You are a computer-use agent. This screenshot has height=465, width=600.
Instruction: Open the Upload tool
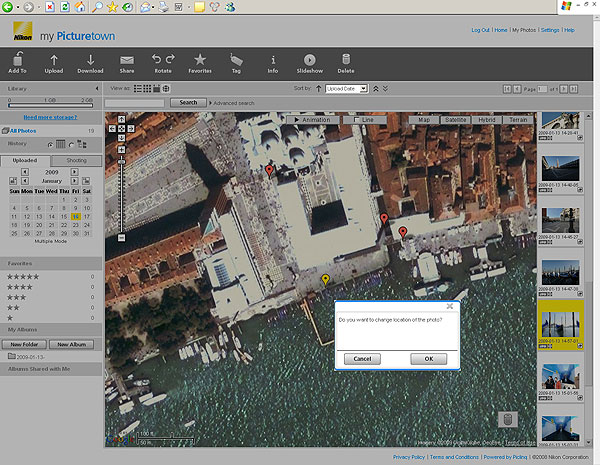pyautogui.click(x=54, y=63)
